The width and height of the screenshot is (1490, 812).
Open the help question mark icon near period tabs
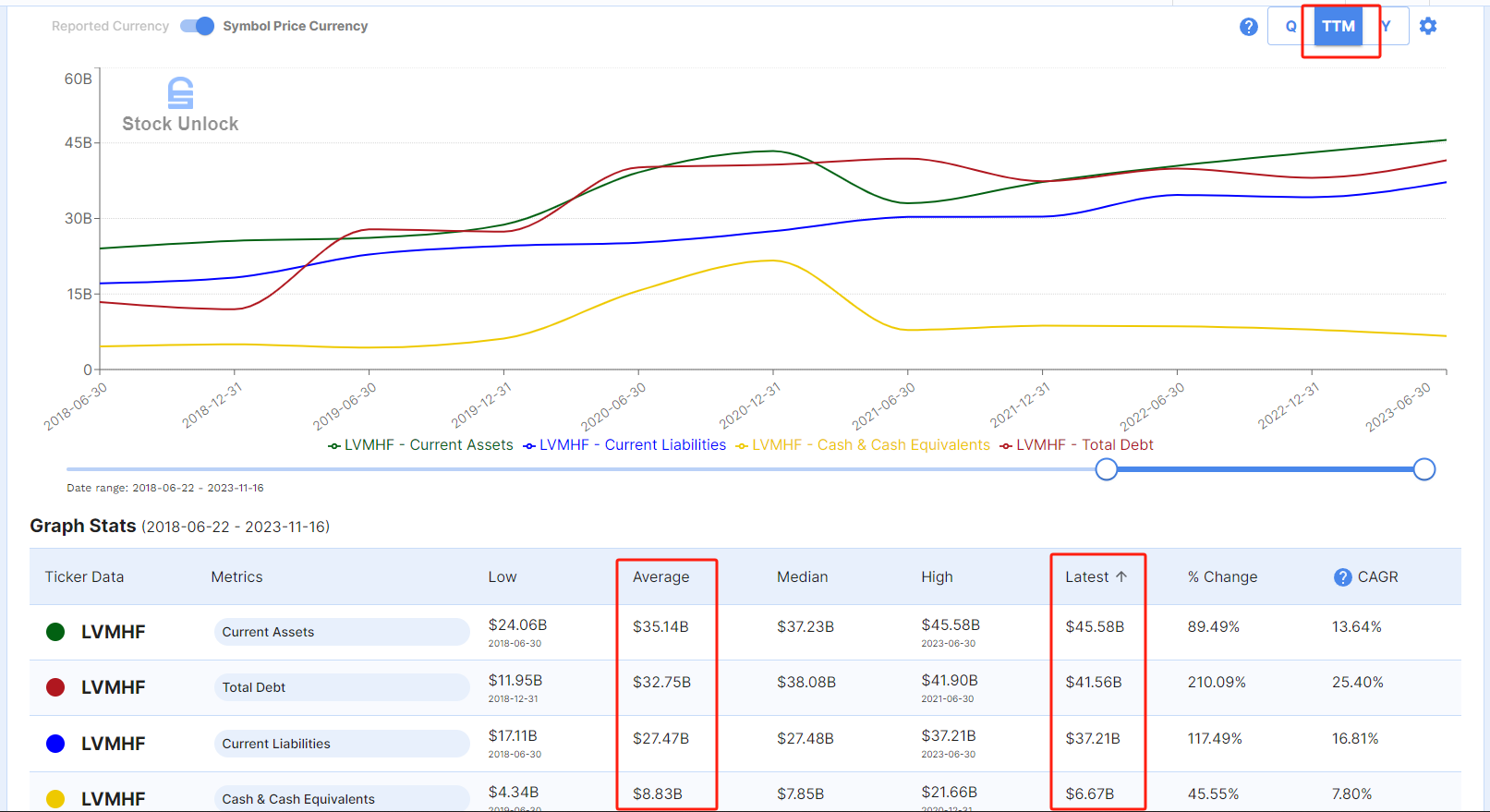(x=1249, y=27)
